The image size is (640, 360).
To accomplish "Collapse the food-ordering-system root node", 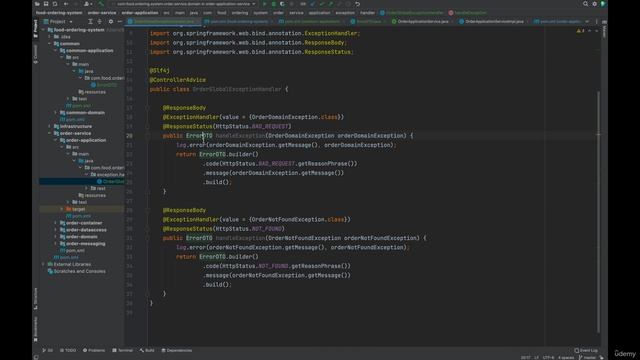I will 43,30.
